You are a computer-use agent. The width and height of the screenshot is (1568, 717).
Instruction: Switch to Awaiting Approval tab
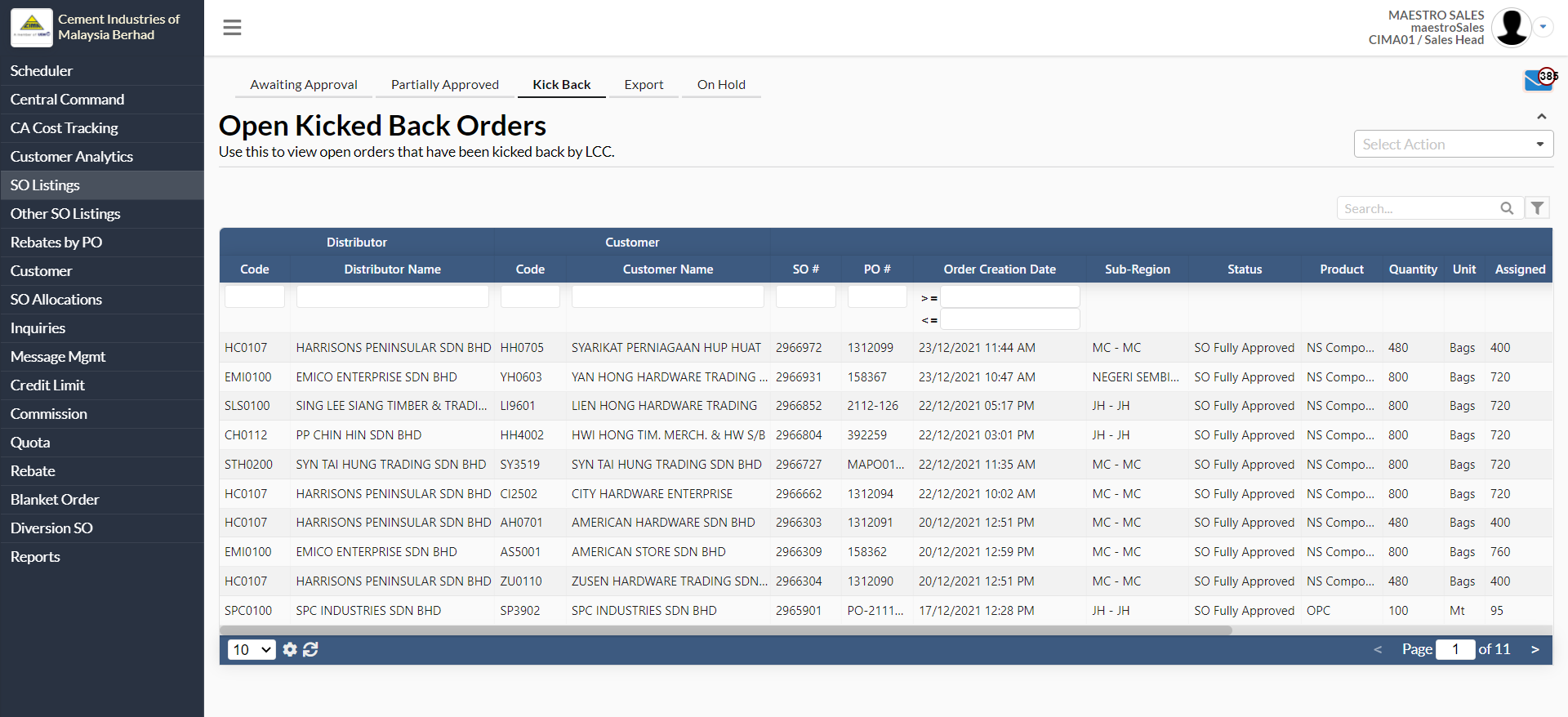[304, 84]
